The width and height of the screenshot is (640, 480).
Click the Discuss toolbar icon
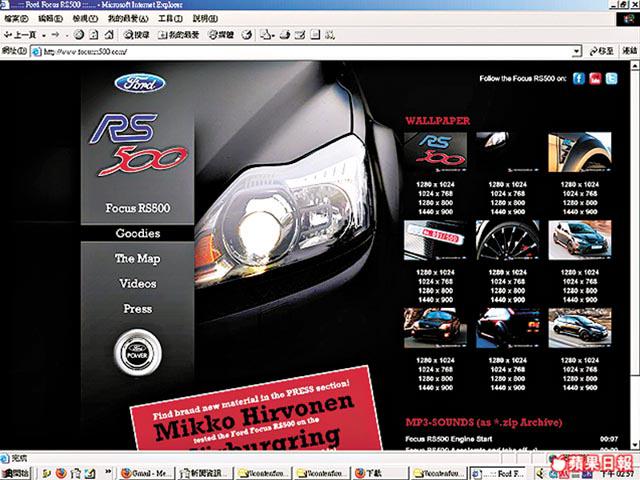315,35
